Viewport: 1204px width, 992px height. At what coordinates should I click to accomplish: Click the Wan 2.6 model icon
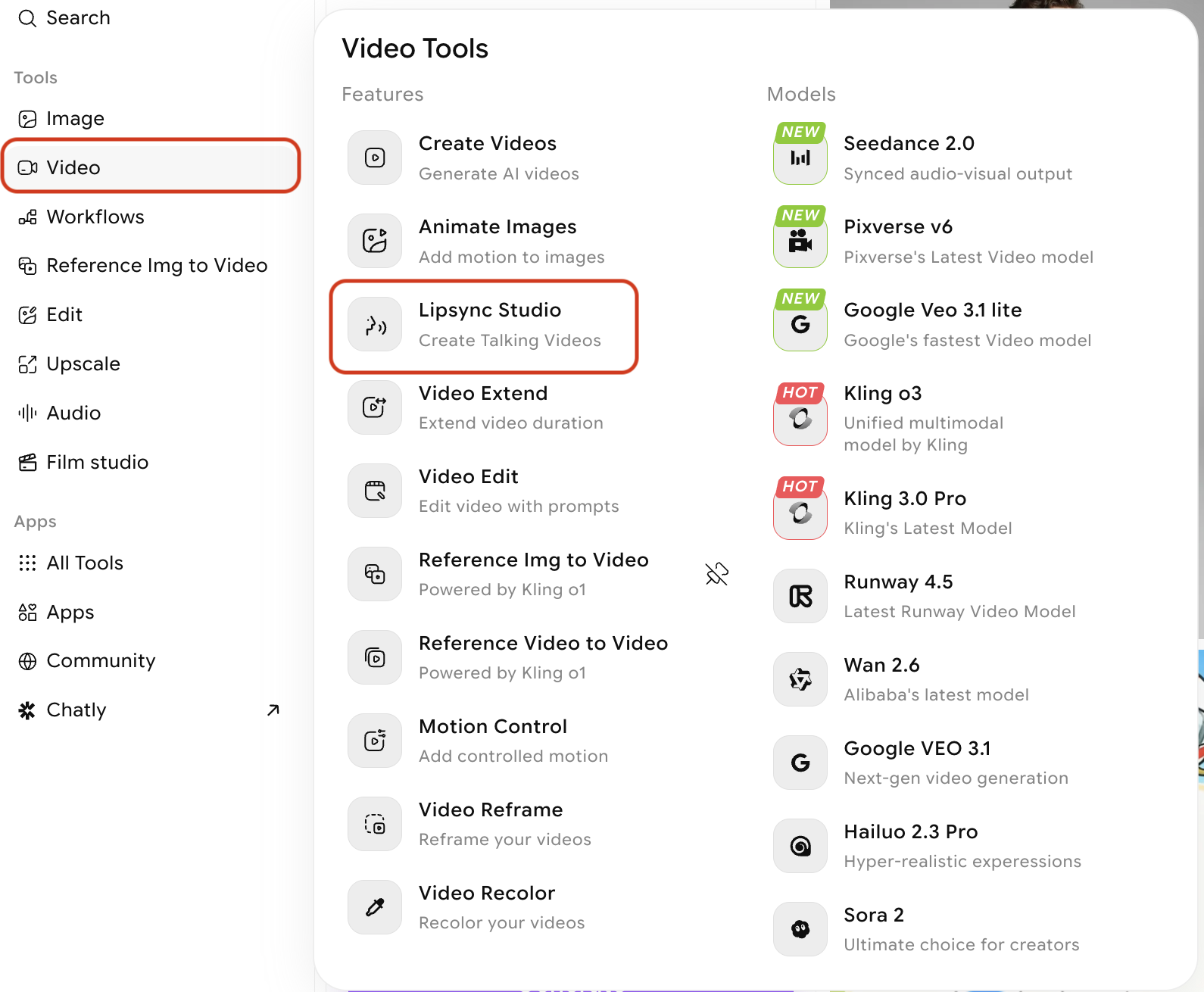800,679
